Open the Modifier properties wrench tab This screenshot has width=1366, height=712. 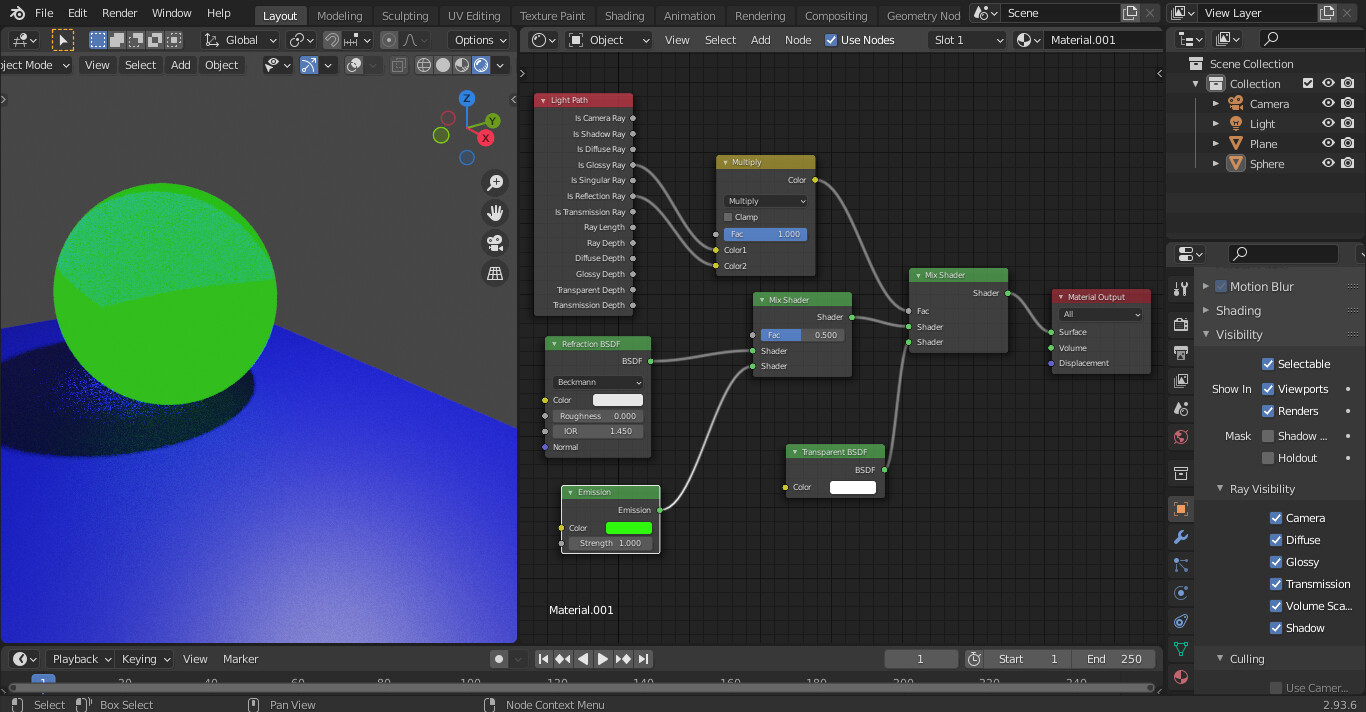1181,539
